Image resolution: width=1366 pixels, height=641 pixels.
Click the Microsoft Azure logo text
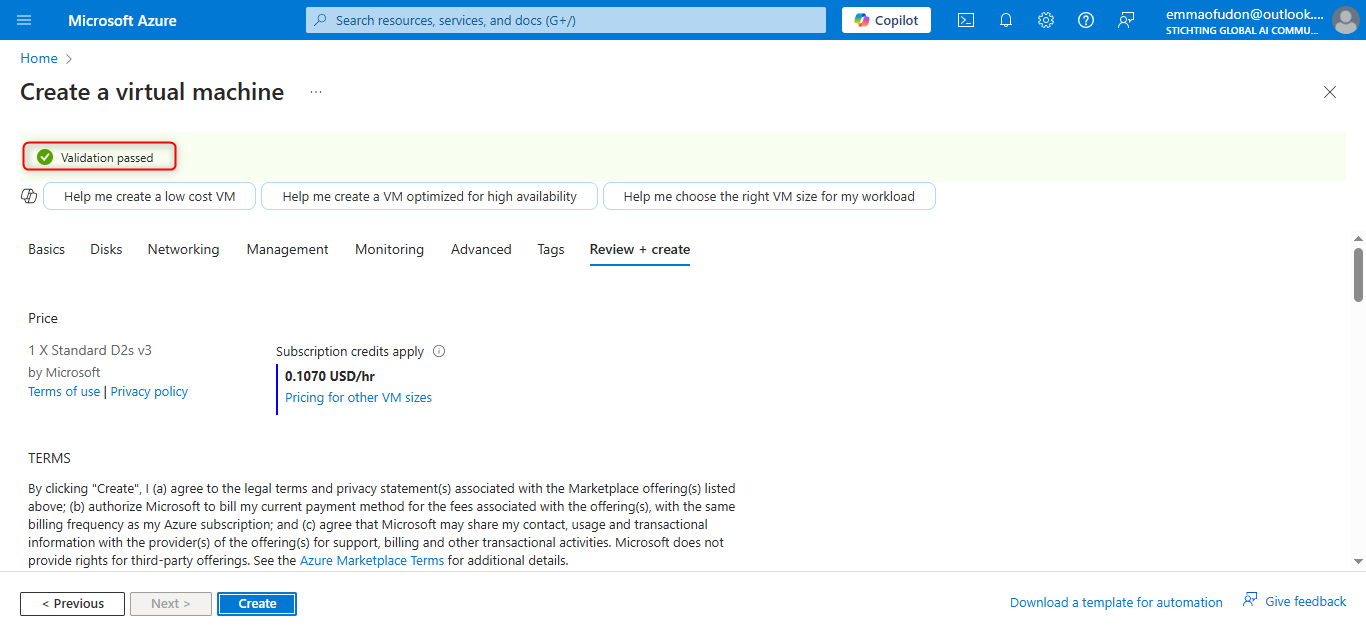(122, 20)
